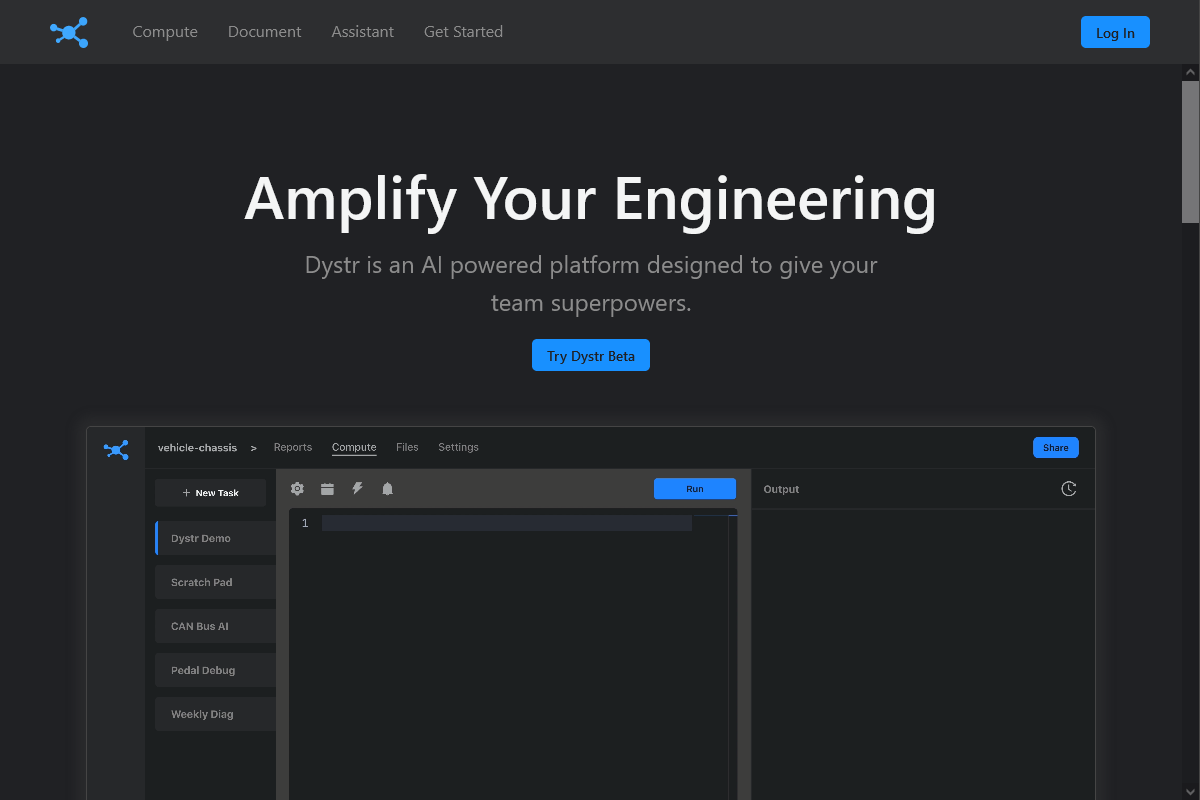1200x800 pixels.
Task: Run the script using the Run button
Action: click(x=694, y=488)
